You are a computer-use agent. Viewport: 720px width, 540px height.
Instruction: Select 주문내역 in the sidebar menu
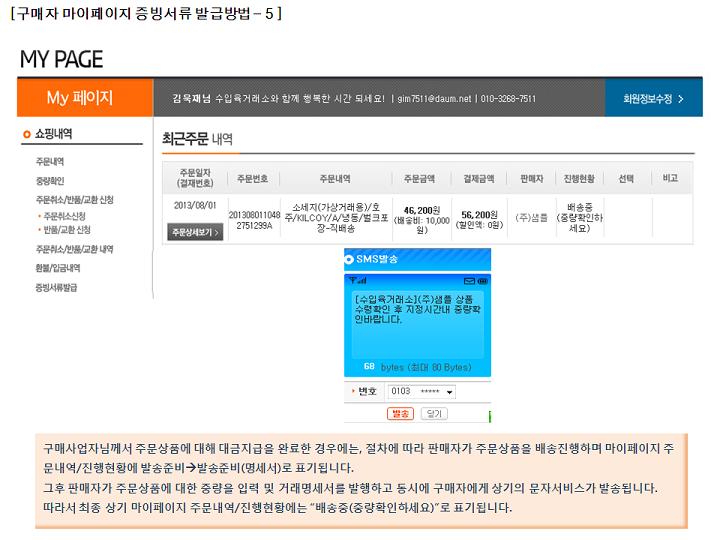(50, 162)
